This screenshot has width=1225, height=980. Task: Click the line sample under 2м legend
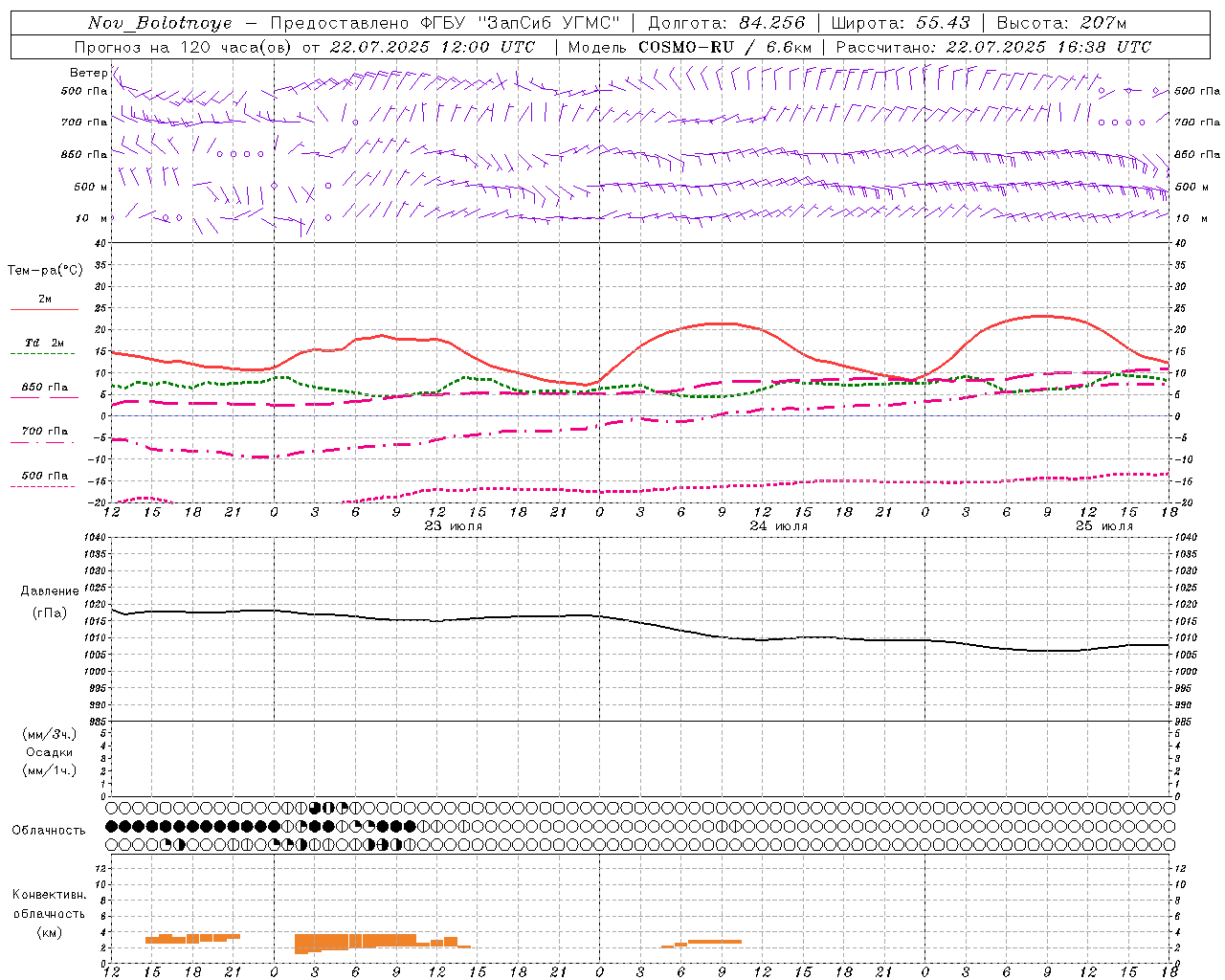[x=45, y=310]
